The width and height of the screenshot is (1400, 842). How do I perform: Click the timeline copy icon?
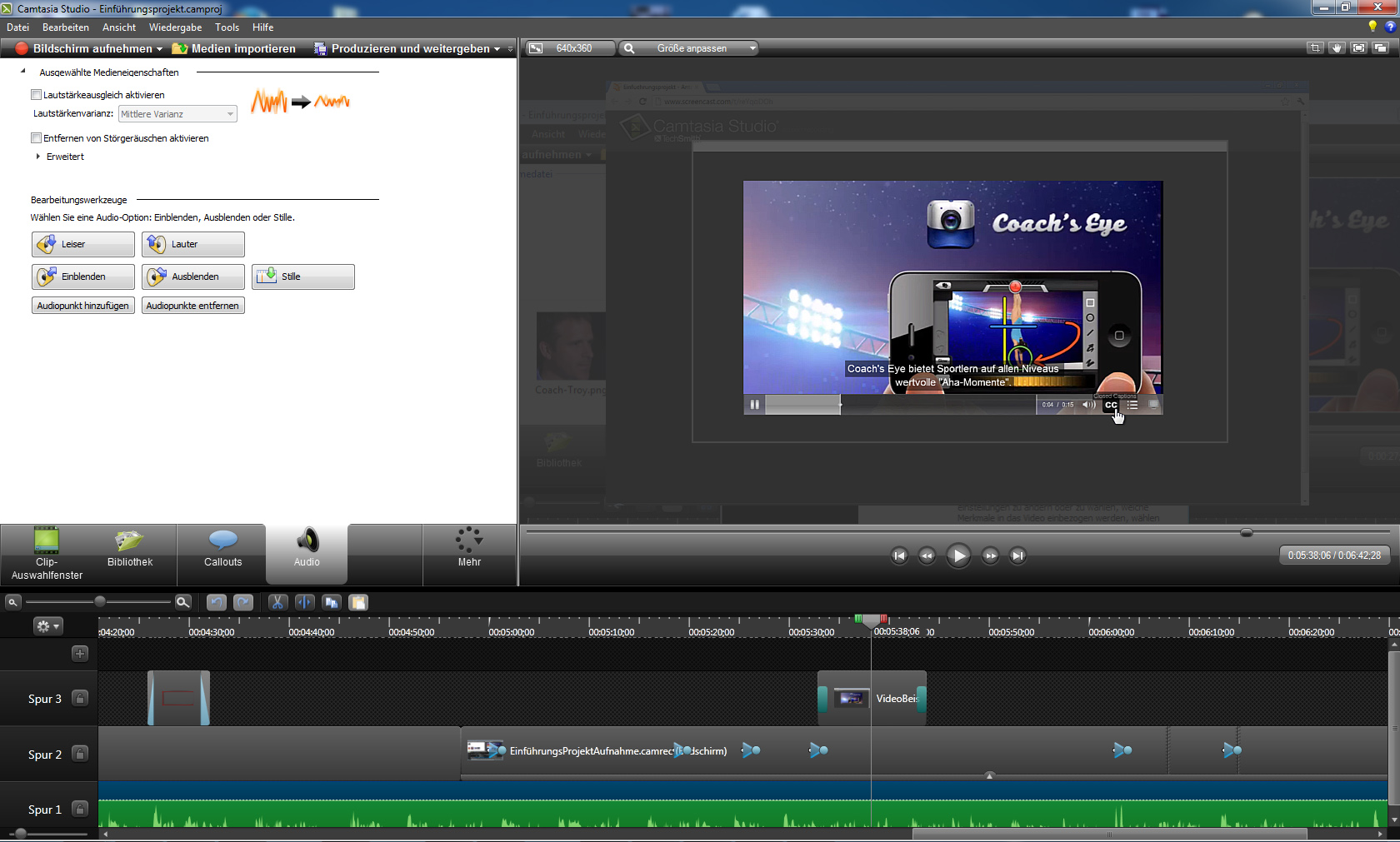[x=332, y=602]
